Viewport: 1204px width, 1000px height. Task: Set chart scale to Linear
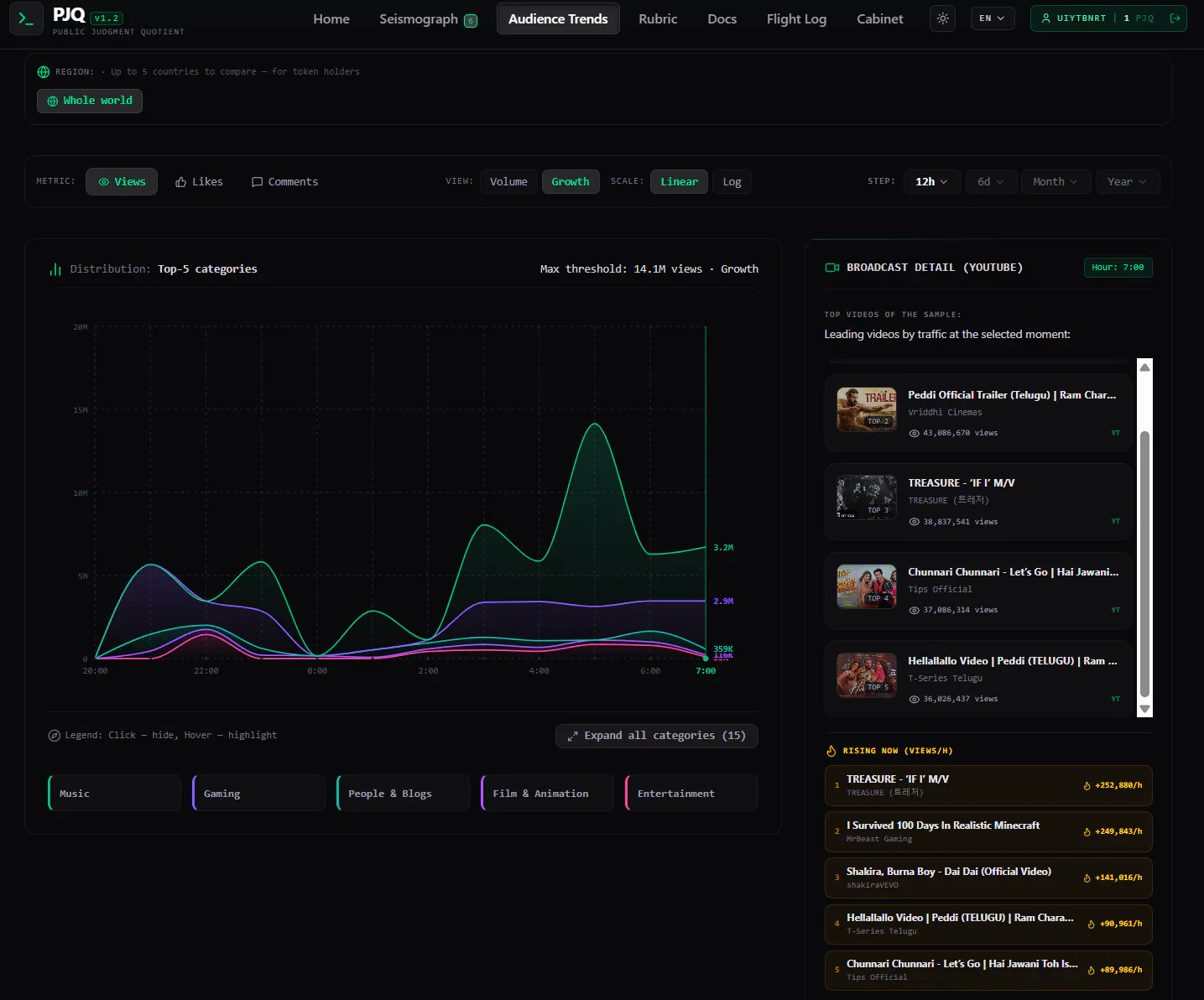pos(679,182)
